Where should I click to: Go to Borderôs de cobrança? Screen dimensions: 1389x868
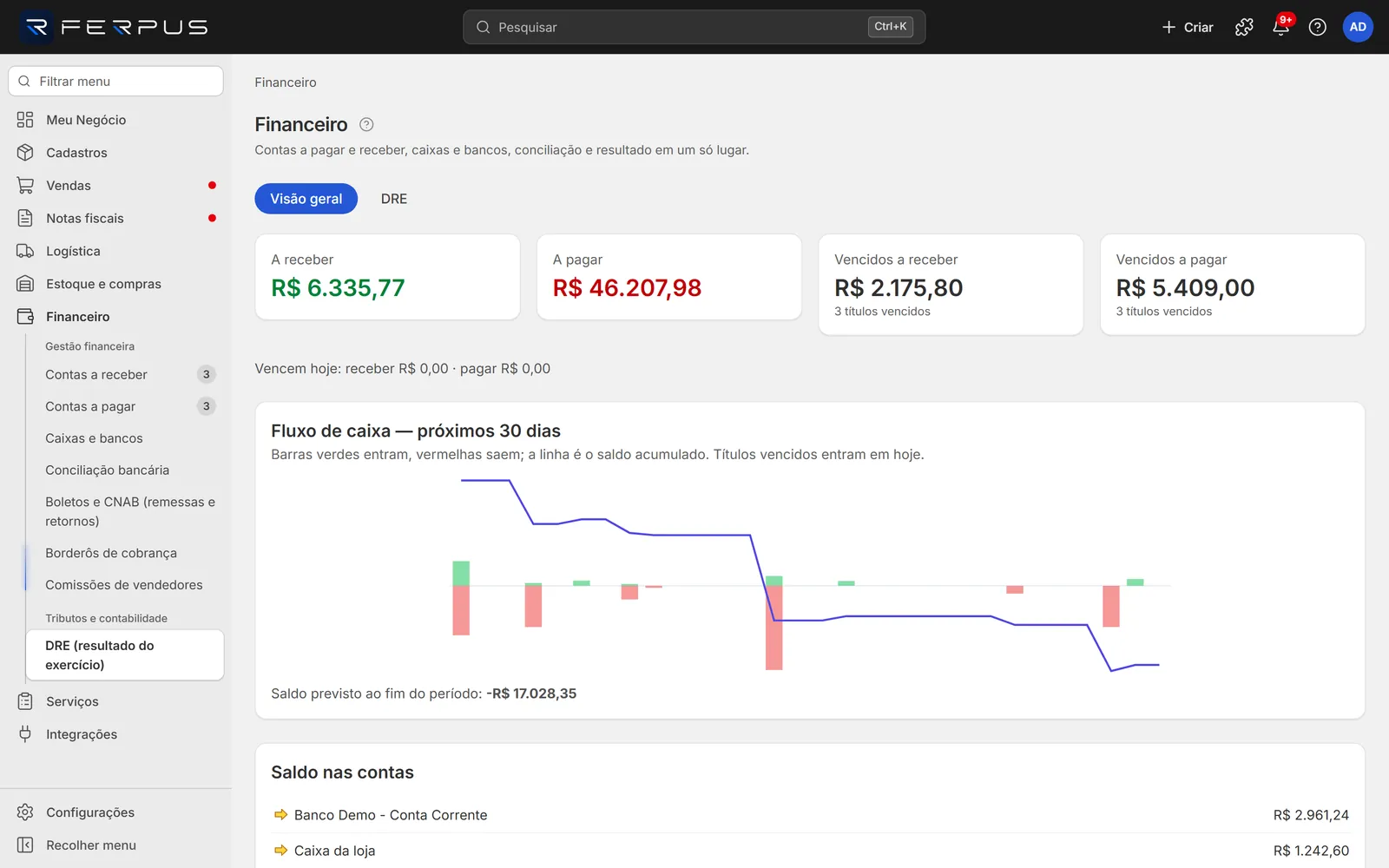[x=126, y=553]
